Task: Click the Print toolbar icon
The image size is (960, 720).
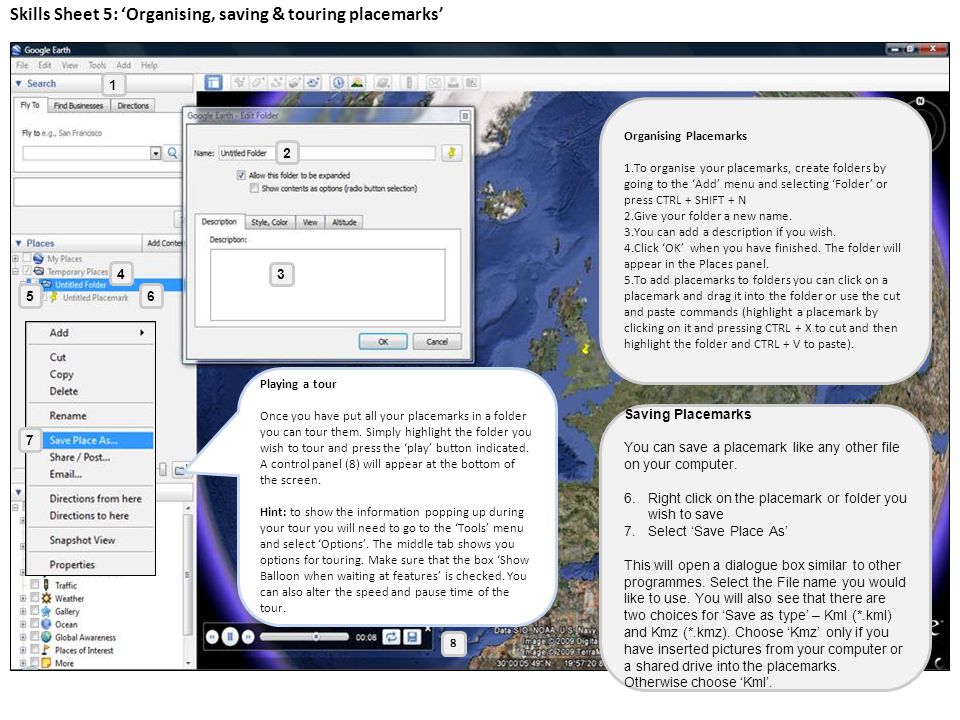Action: pos(453,83)
